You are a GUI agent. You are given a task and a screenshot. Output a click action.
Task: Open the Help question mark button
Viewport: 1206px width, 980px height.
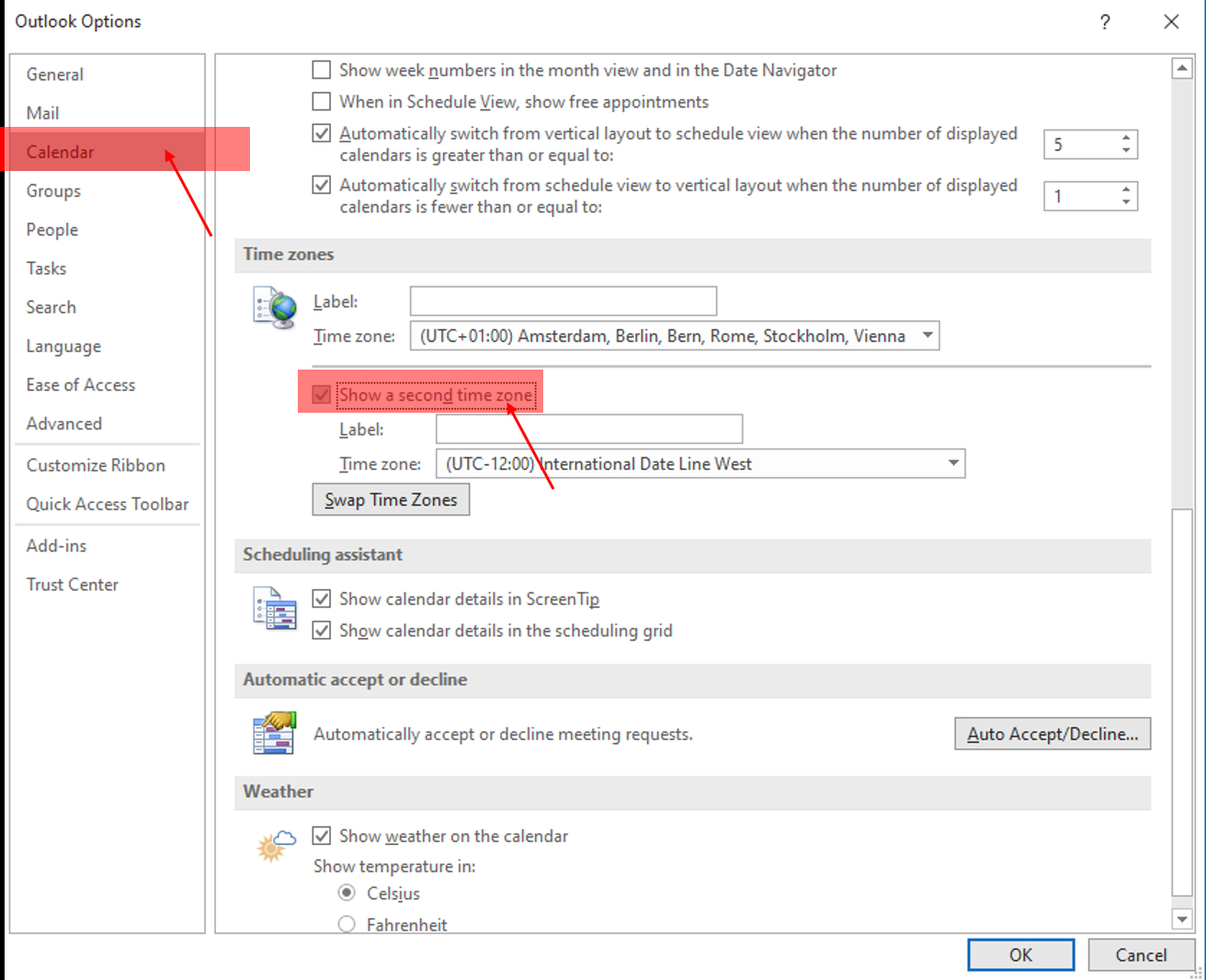tap(1105, 22)
